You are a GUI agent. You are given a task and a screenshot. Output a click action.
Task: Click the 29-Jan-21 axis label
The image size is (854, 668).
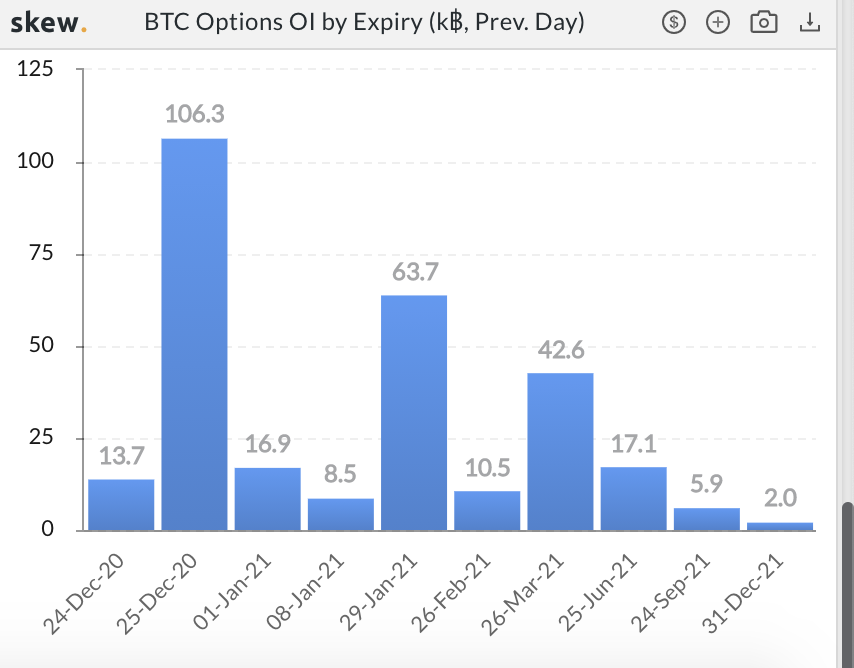pyautogui.click(x=377, y=592)
